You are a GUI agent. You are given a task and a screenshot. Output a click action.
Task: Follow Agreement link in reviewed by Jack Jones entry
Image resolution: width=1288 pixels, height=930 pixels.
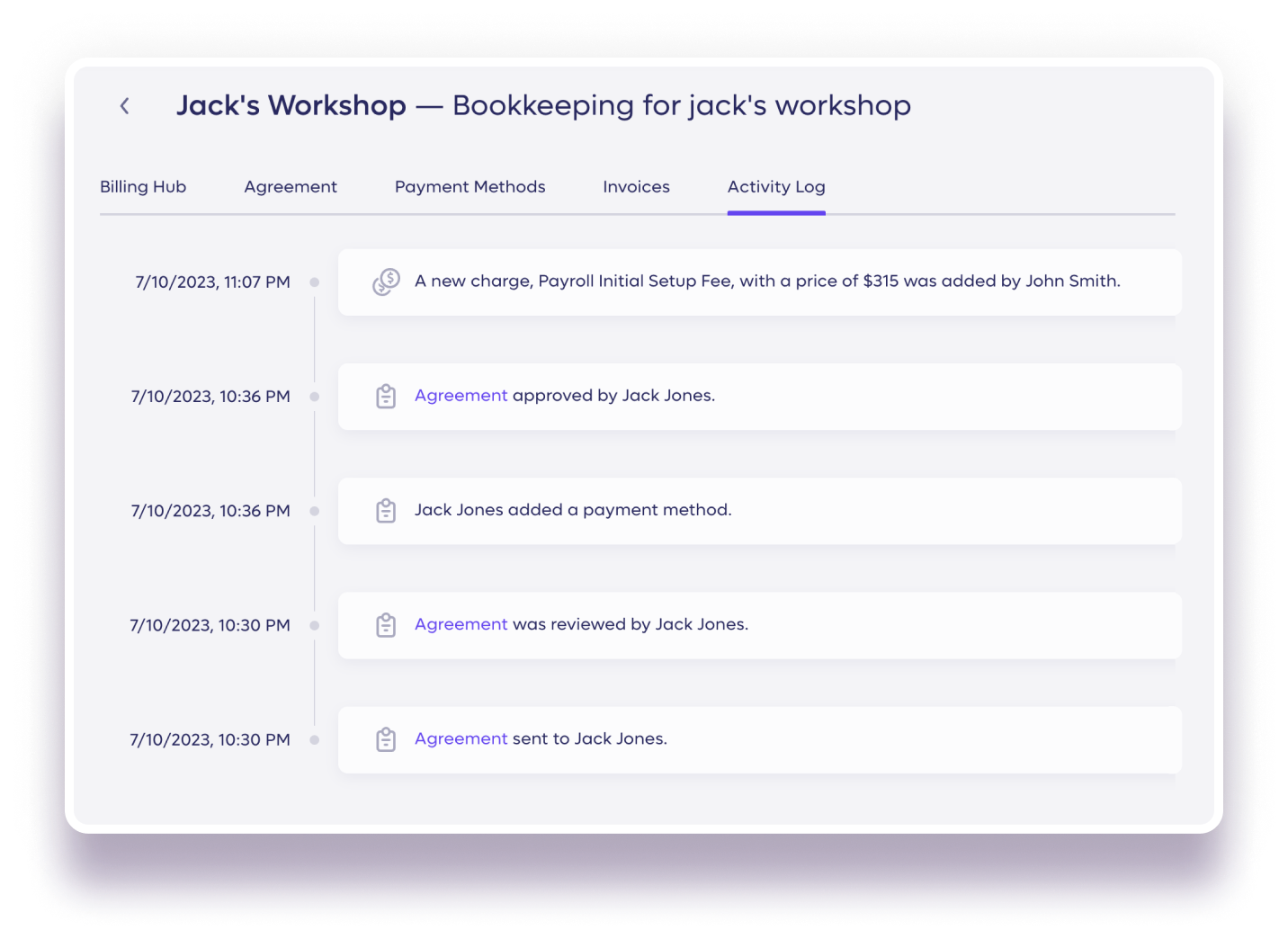point(461,624)
